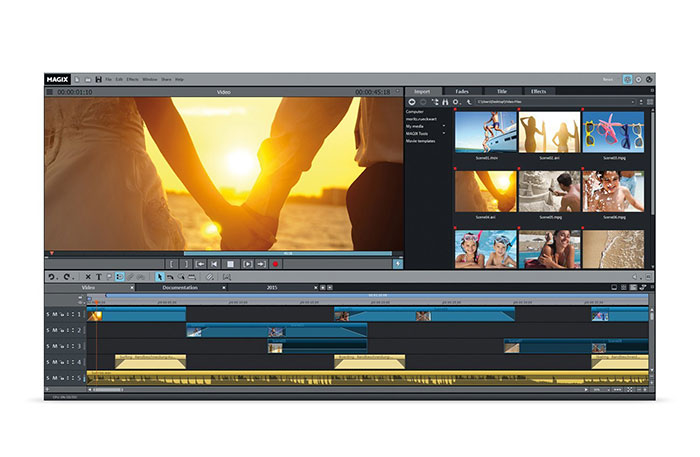Click the Save floppy disk icon
This screenshot has width=700, height=457.
98,78
